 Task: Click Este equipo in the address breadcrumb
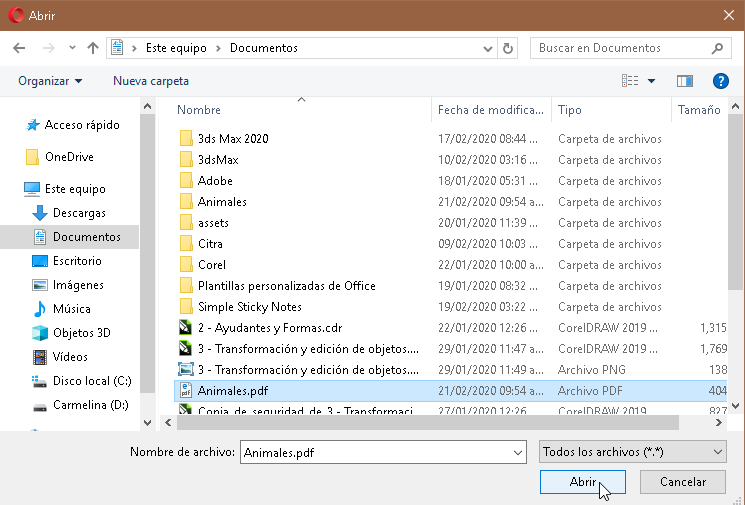[x=176, y=48]
